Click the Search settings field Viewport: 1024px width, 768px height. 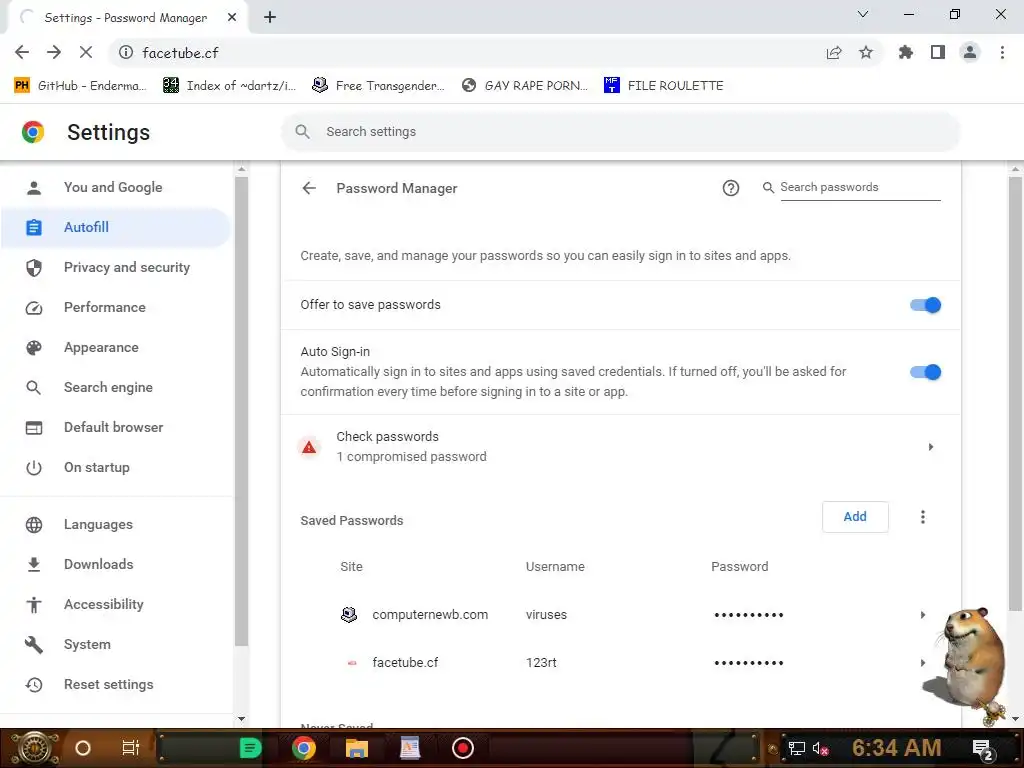coord(620,132)
